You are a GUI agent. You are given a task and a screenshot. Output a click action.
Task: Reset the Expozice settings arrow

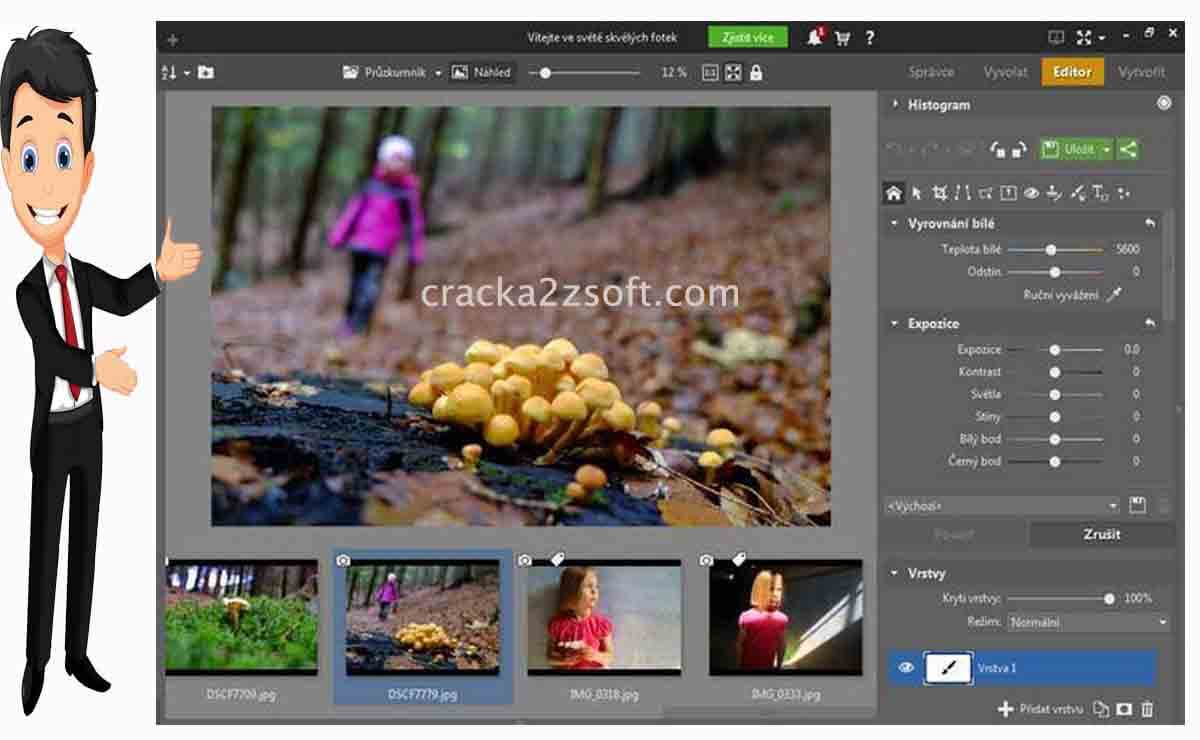pos(1150,324)
